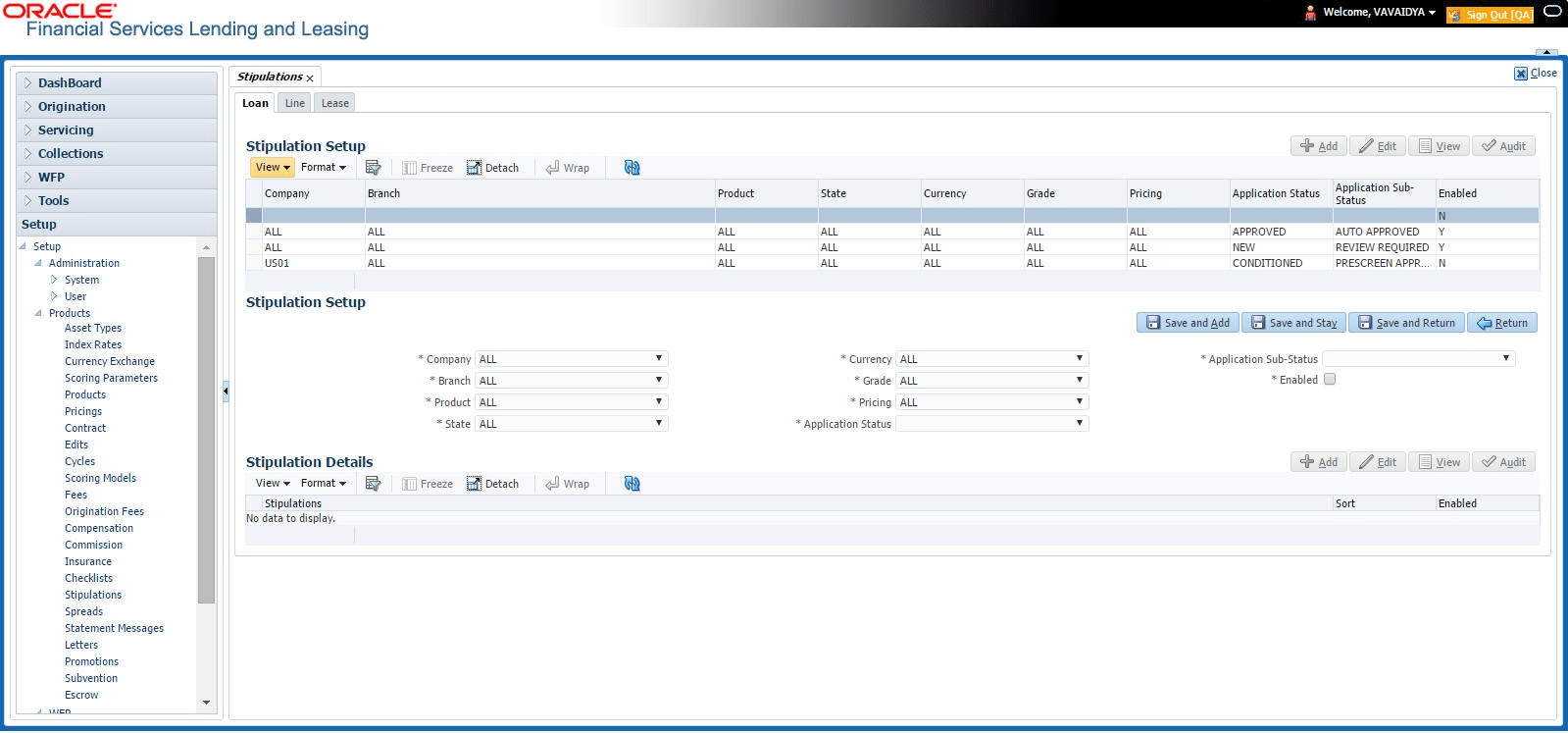
Task: Expand the System node in Setup tree
Action: (x=54, y=280)
